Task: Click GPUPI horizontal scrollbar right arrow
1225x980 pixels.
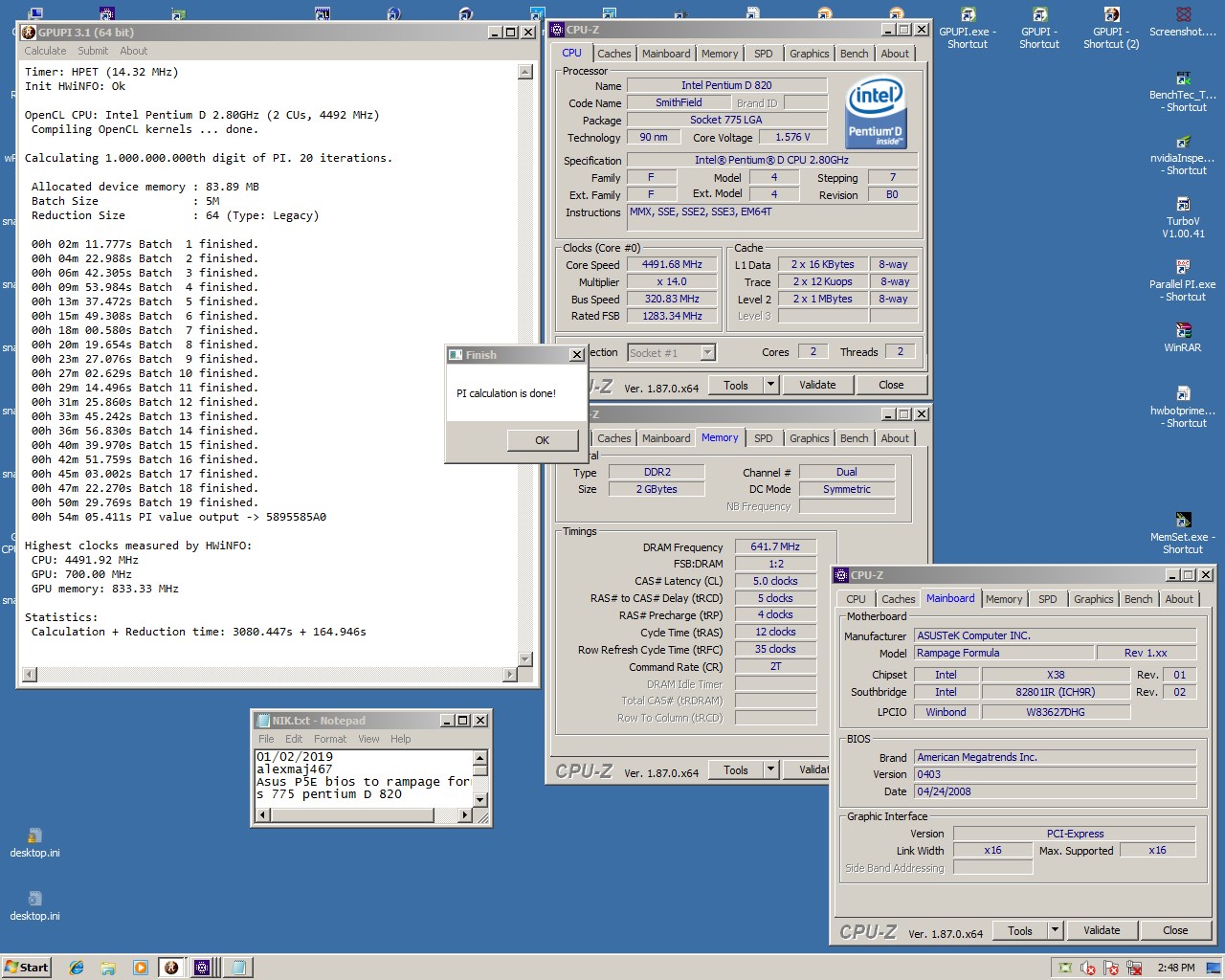Action: [509, 675]
